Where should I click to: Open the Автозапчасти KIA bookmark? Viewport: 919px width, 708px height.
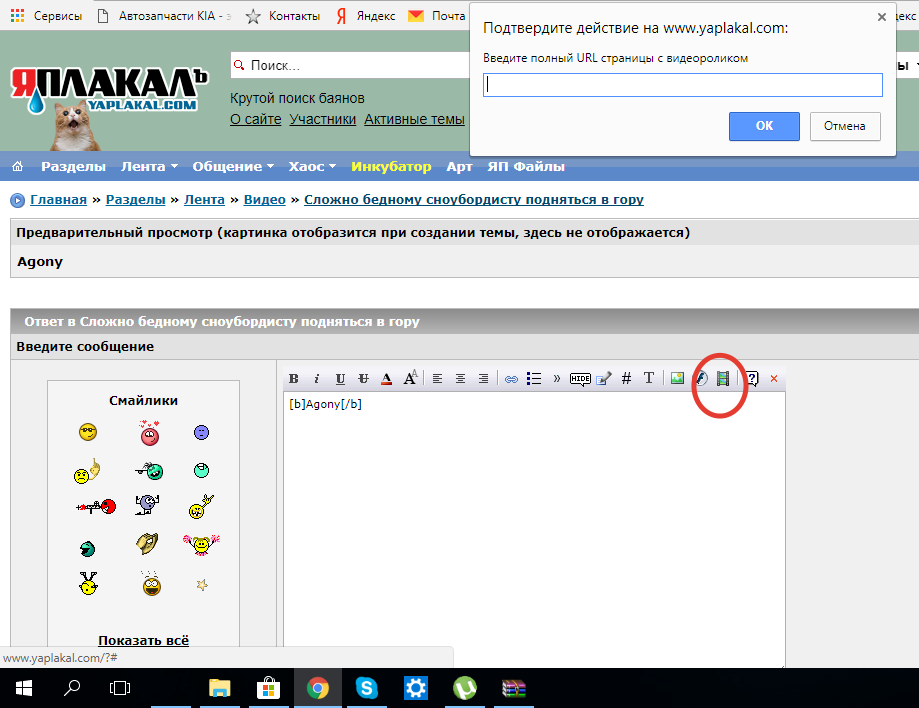click(x=164, y=16)
